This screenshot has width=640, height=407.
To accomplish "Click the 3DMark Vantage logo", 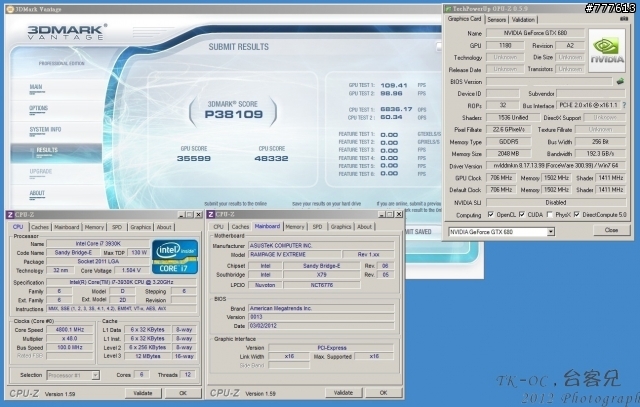I will 67,32.
